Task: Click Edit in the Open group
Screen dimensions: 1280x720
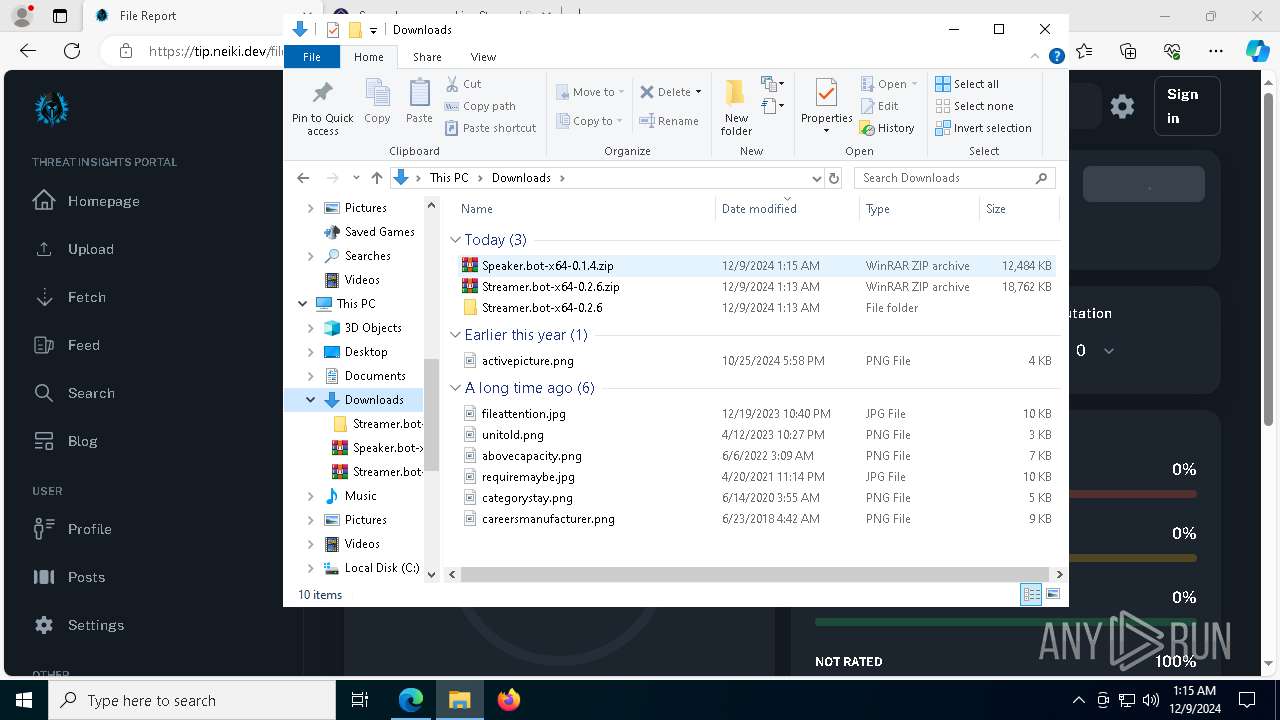Action: [x=878, y=106]
